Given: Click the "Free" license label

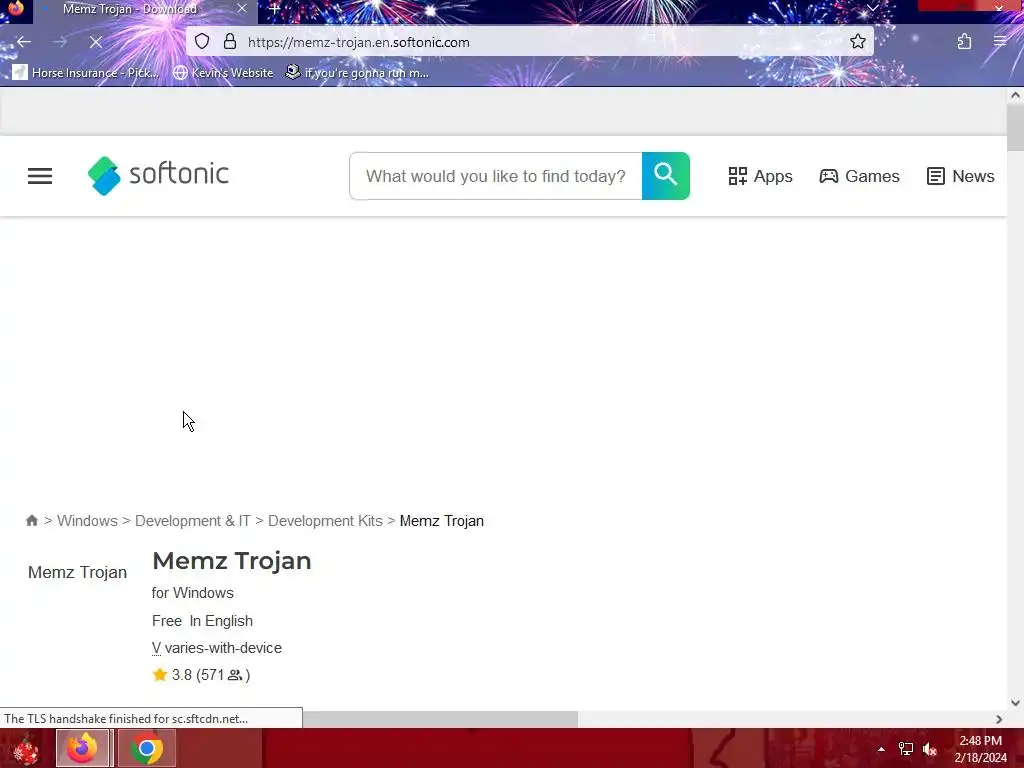Looking at the screenshot, I should coord(167,621).
